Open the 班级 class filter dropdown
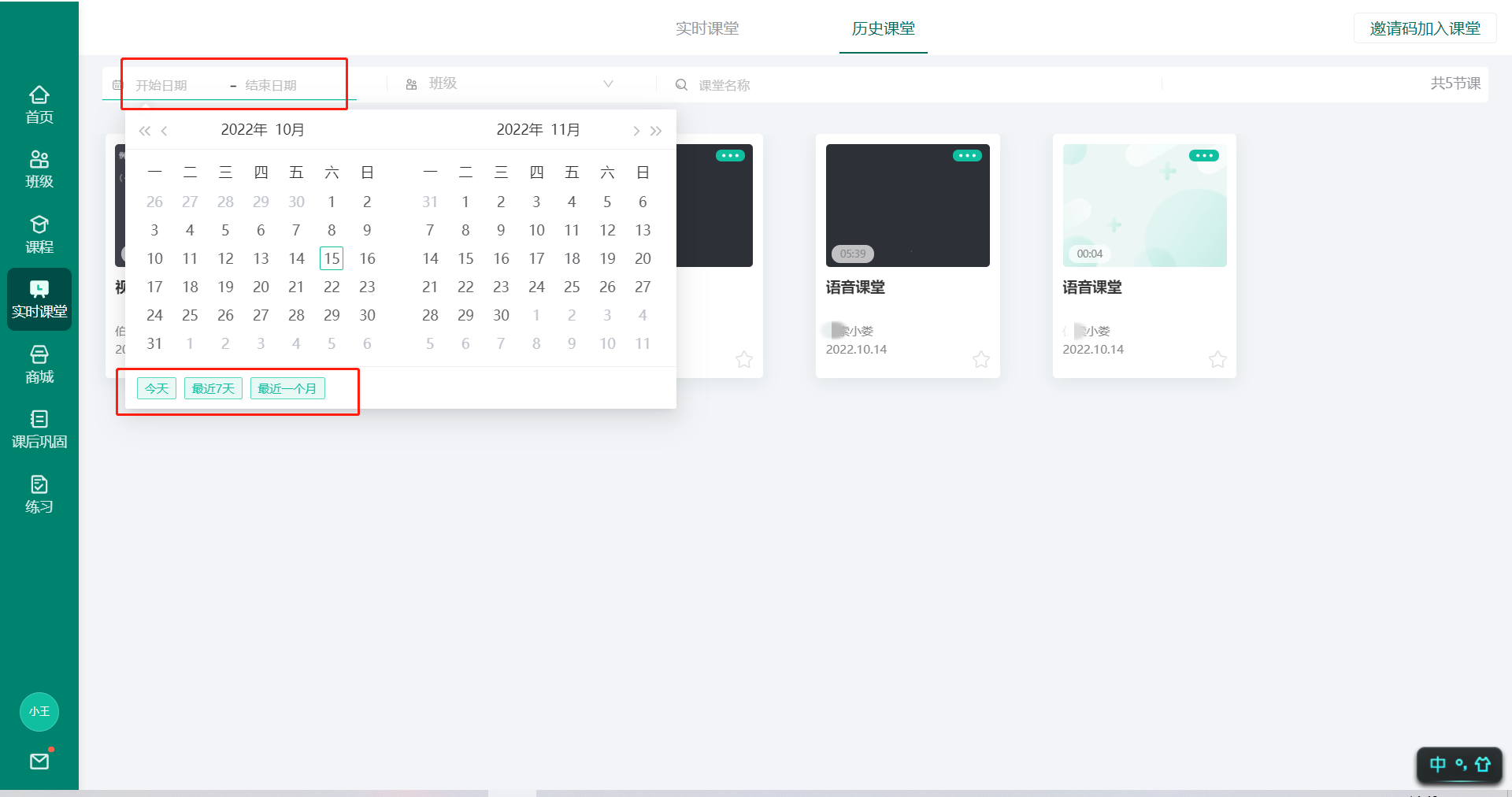Viewport: 1512px width, 797px height. (x=510, y=83)
